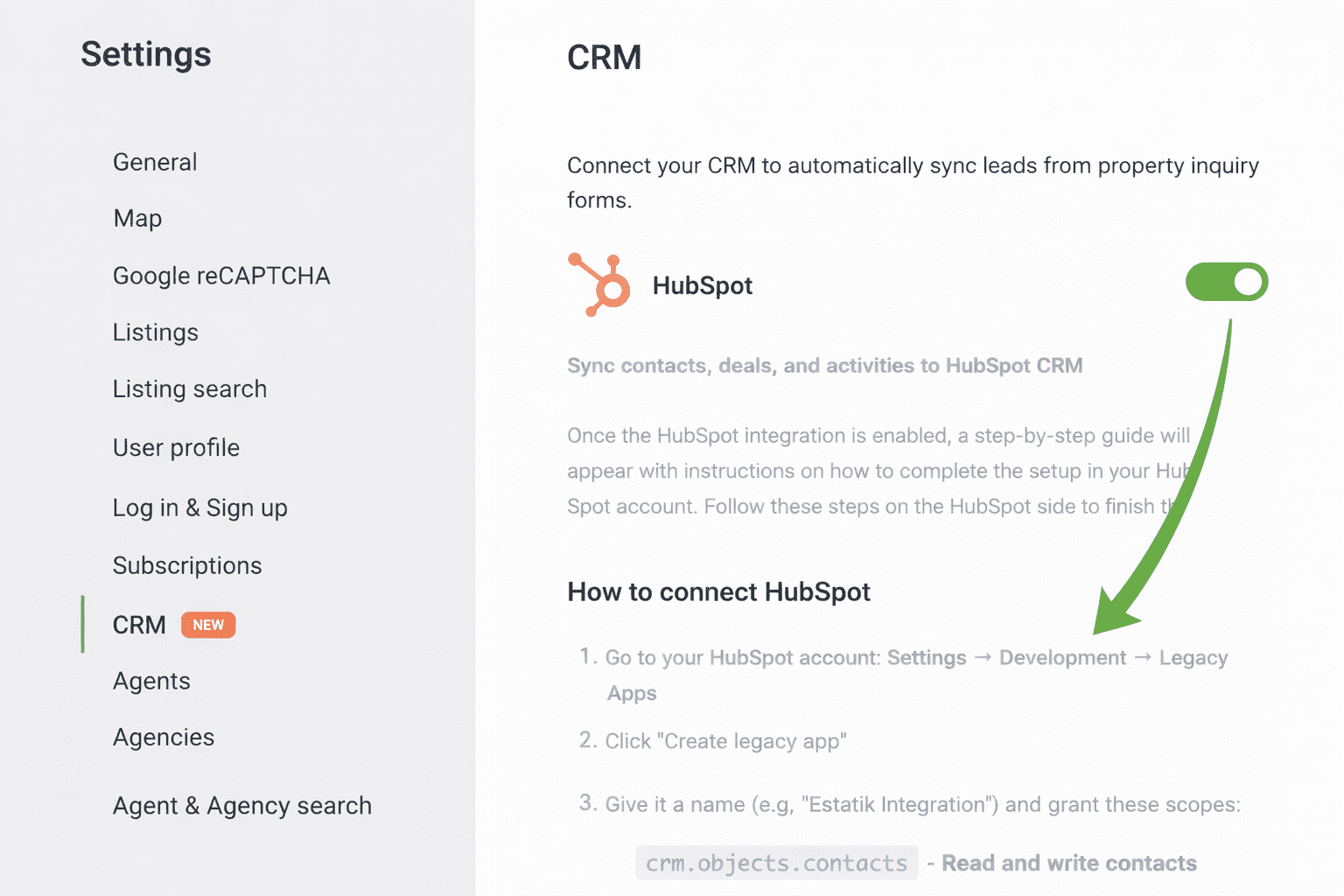Open the General settings section
This screenshot has height=896, width=1344.
[x=155, y=162]
